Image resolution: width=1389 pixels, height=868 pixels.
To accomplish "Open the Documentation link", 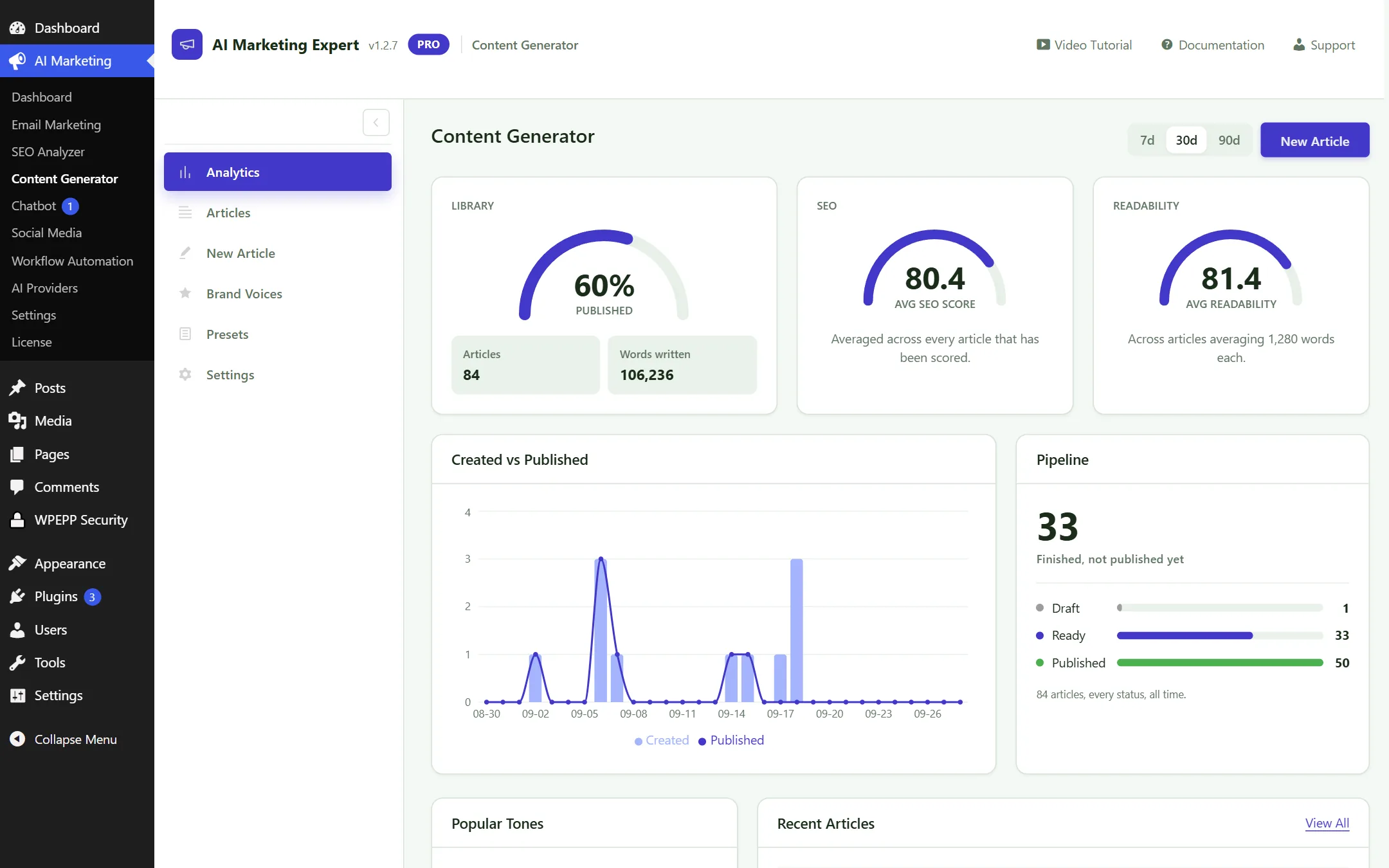I will pos(1213,45).
